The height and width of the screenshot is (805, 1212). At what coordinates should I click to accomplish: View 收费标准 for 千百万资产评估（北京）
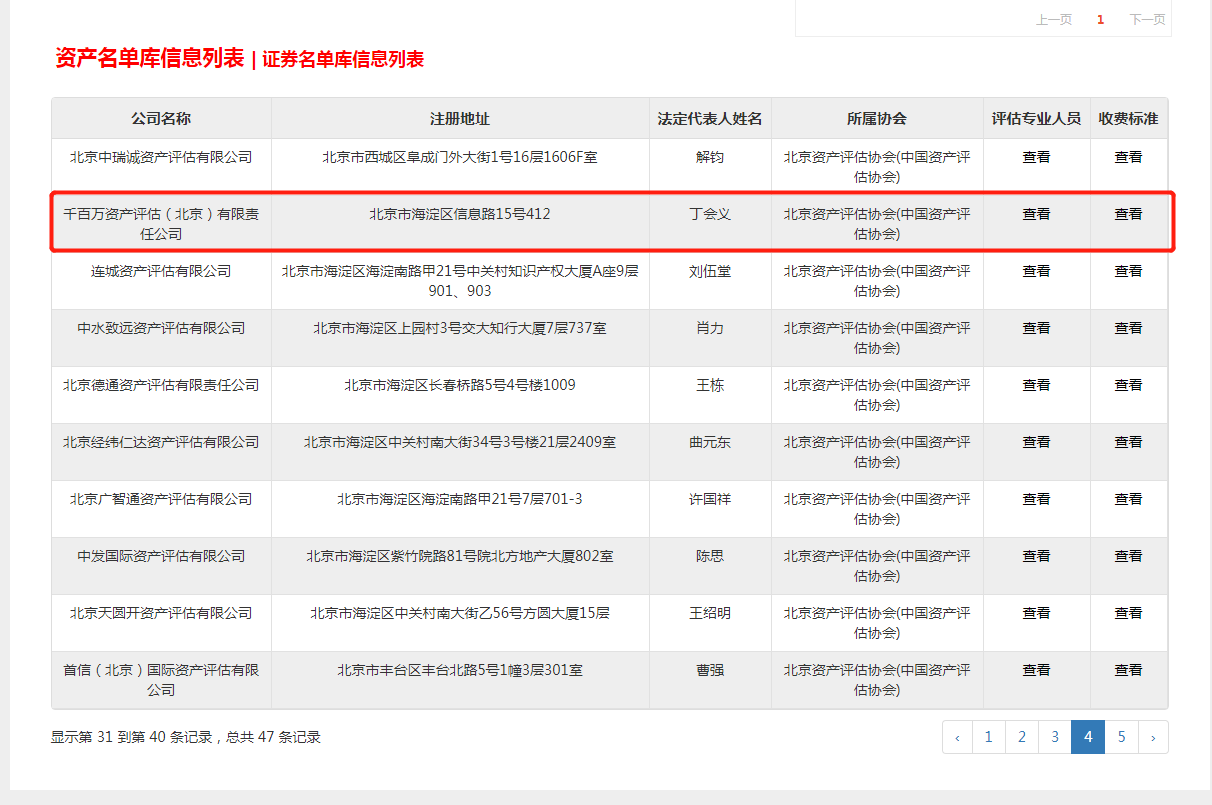(x=1129, y=214)
